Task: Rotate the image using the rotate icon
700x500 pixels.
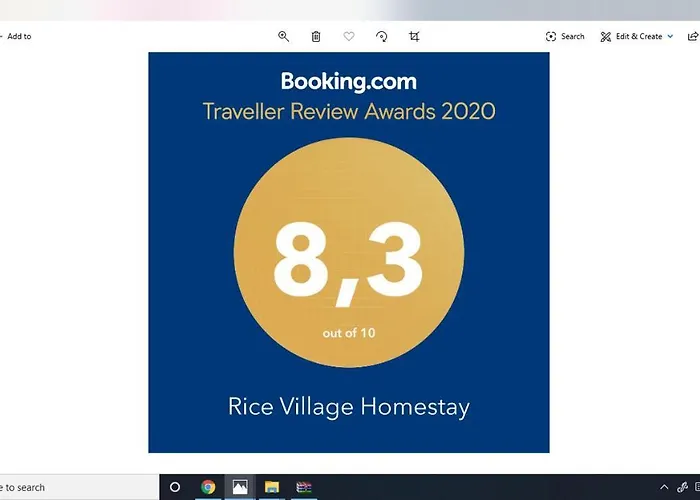Action: tap(382, 37)
